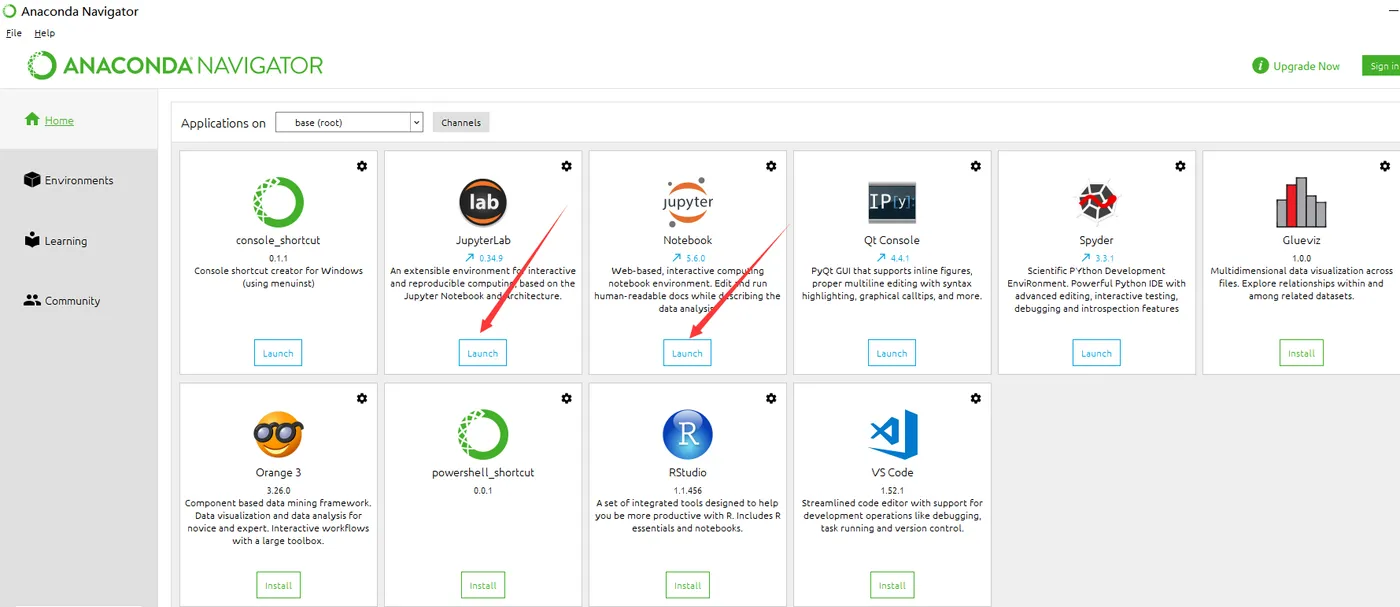Install Orange 3
The width and height of the screenshot is (1400, 607).
278,585
